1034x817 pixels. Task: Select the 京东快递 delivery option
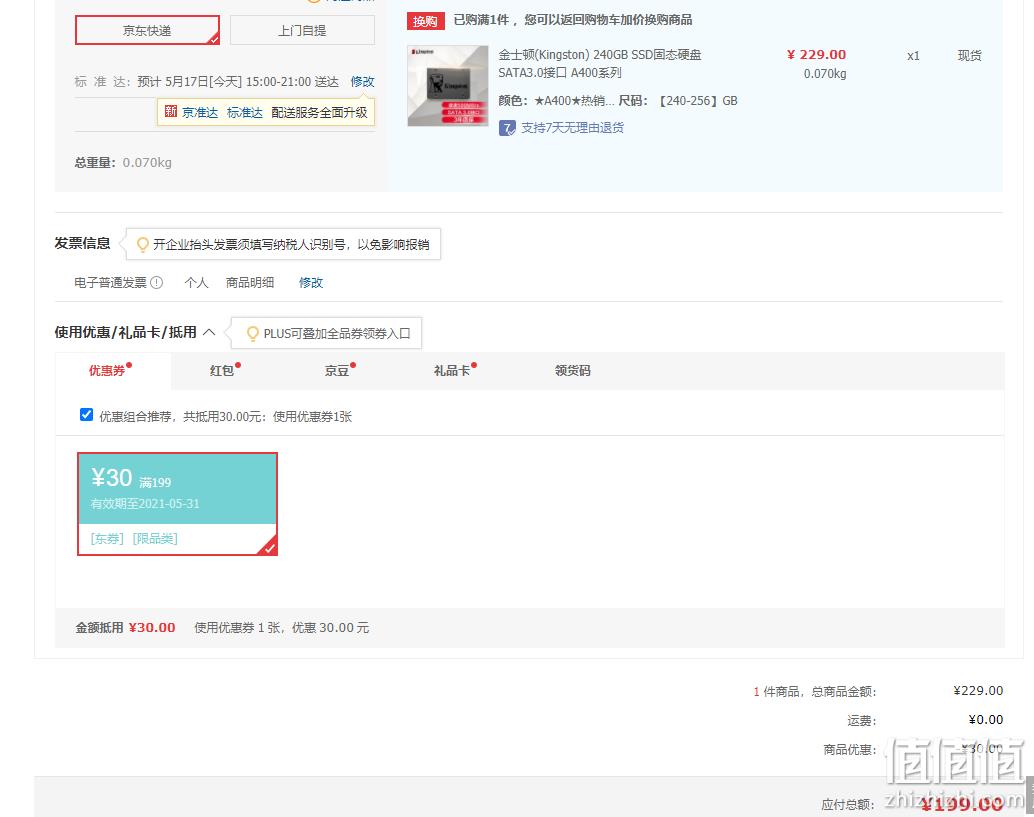click(x=147, y=30)
